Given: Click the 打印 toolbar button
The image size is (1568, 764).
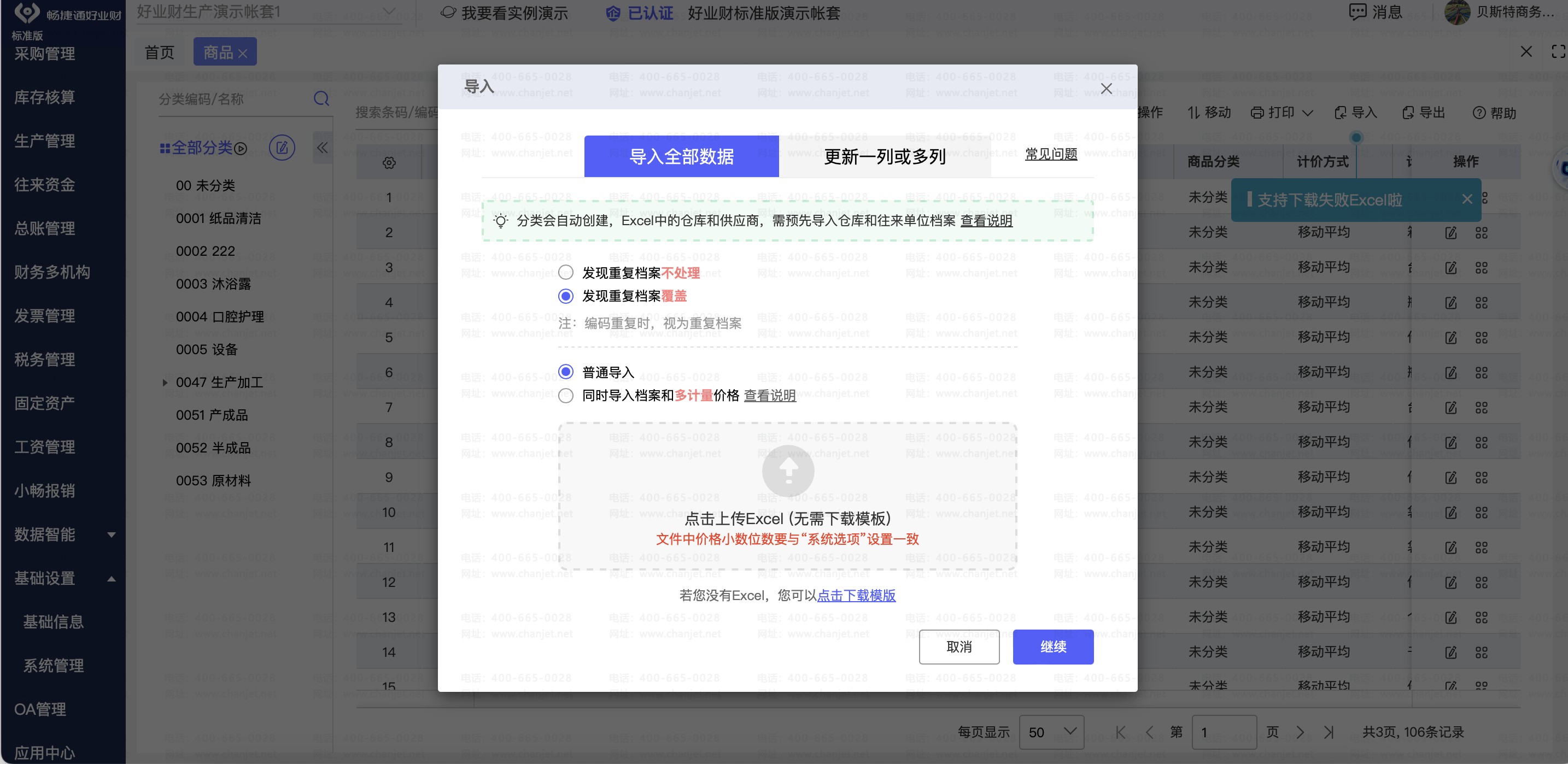Looking at the screenshot, I should click(x=1273, y=113).
